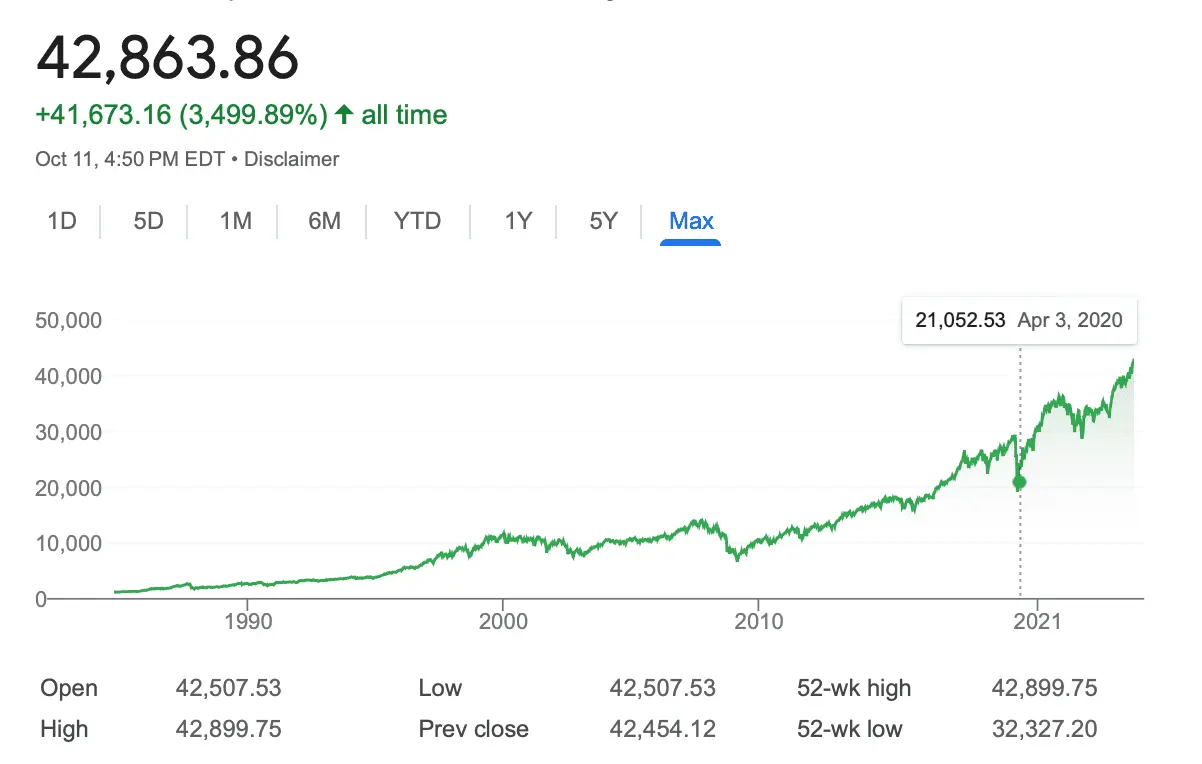Screen dimensions: 1202x764
Task: Click the green data point marker on chart
Action: [x=1019, y=482]
